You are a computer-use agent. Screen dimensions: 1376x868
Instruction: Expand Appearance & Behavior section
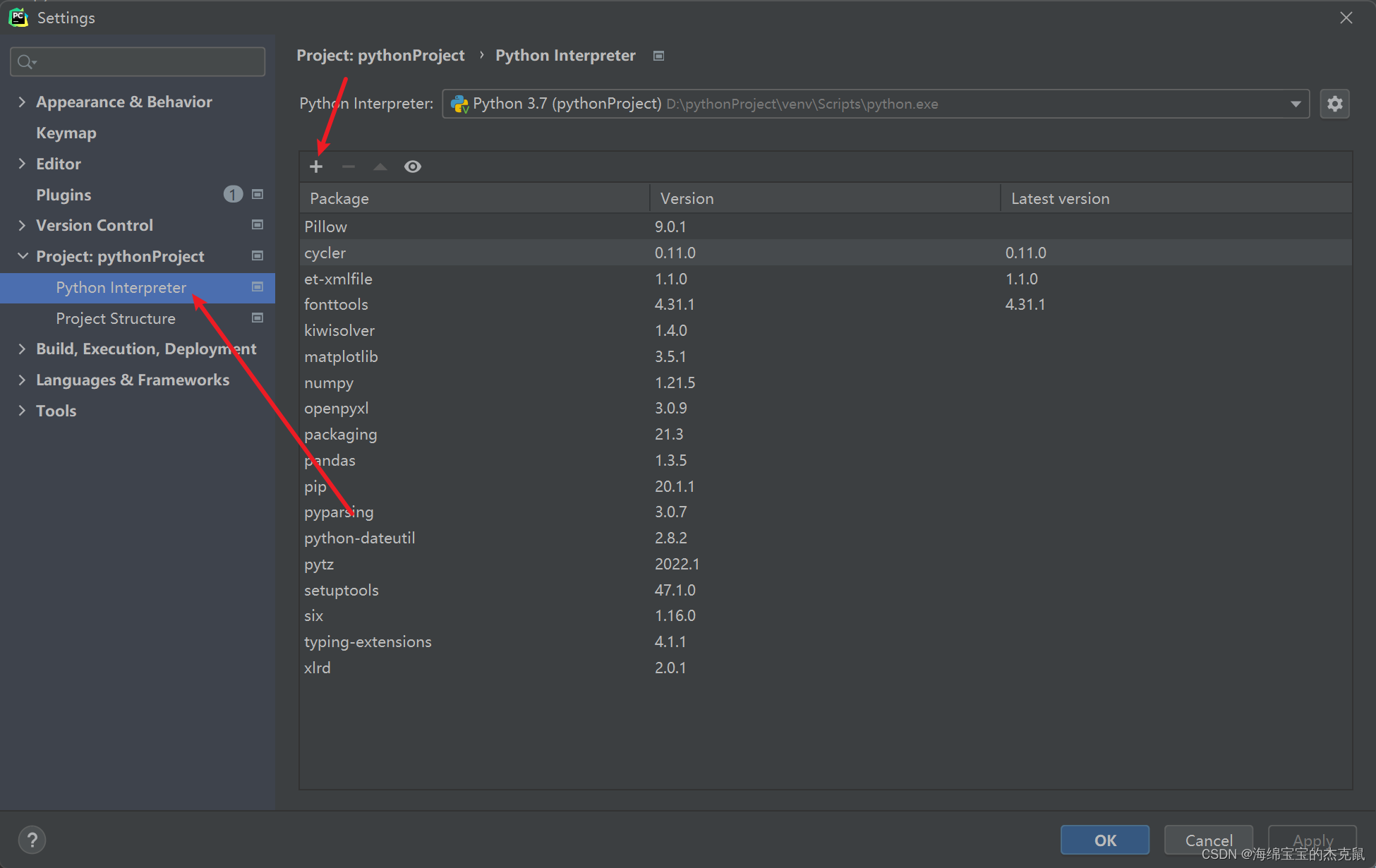[x=22, y=102]
